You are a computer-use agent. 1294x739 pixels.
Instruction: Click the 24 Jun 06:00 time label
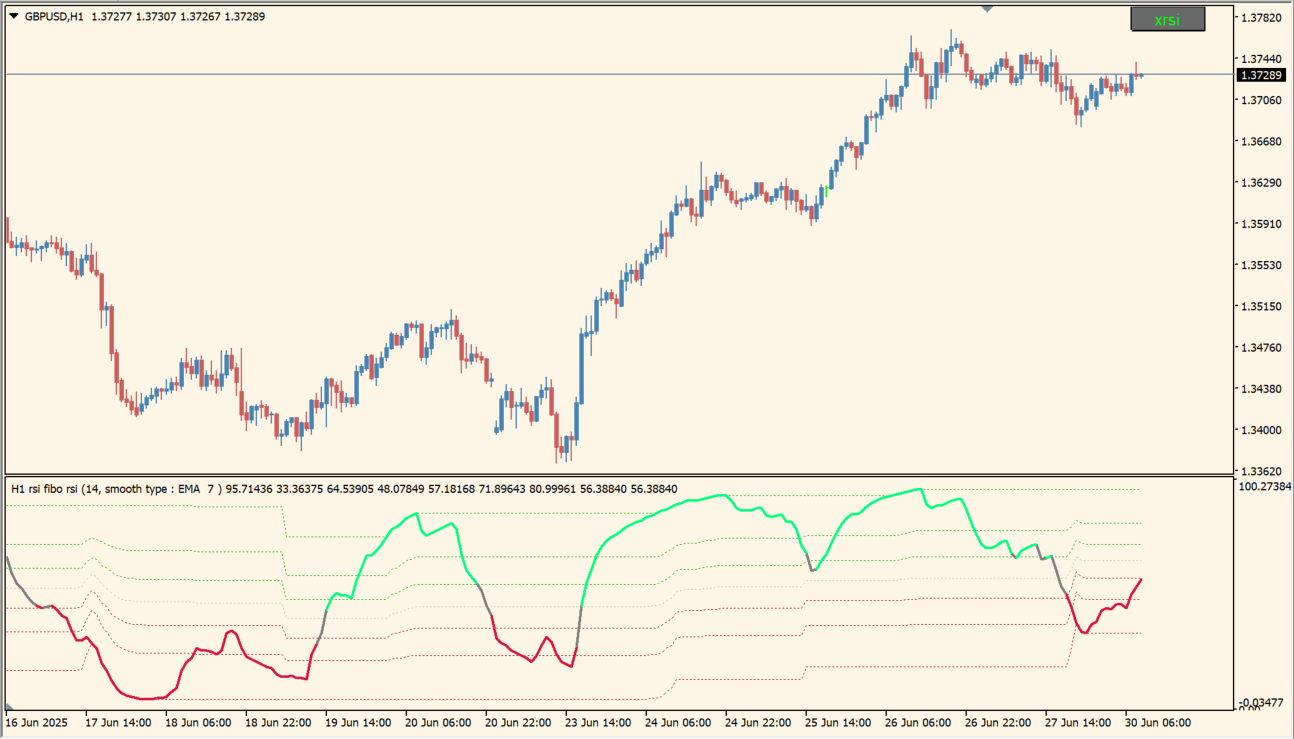pyautogui.click(x=678, y=722)
